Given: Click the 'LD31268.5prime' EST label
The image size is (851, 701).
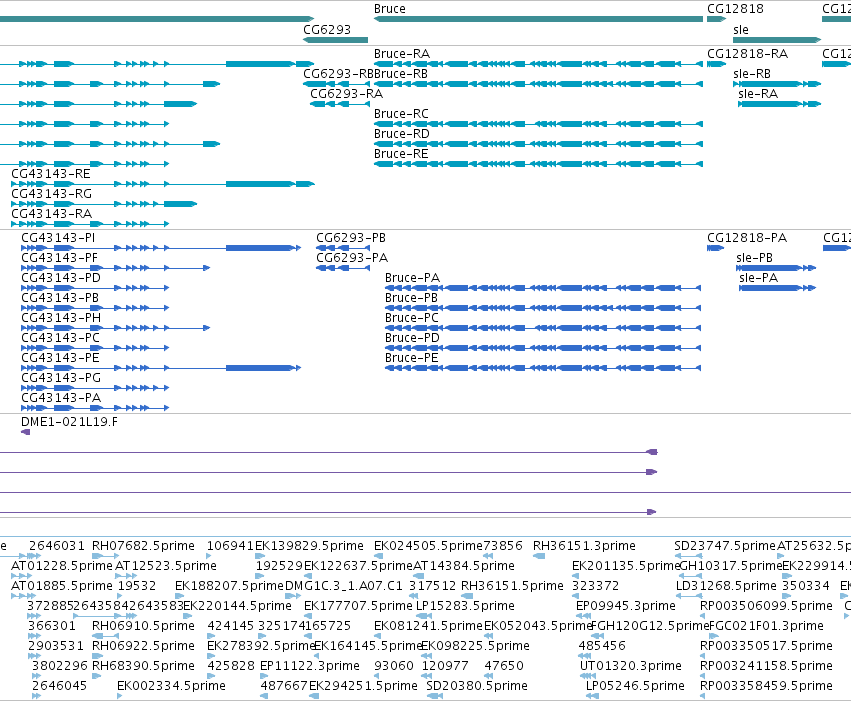Looking at the screenshot, I should point(726,585).
